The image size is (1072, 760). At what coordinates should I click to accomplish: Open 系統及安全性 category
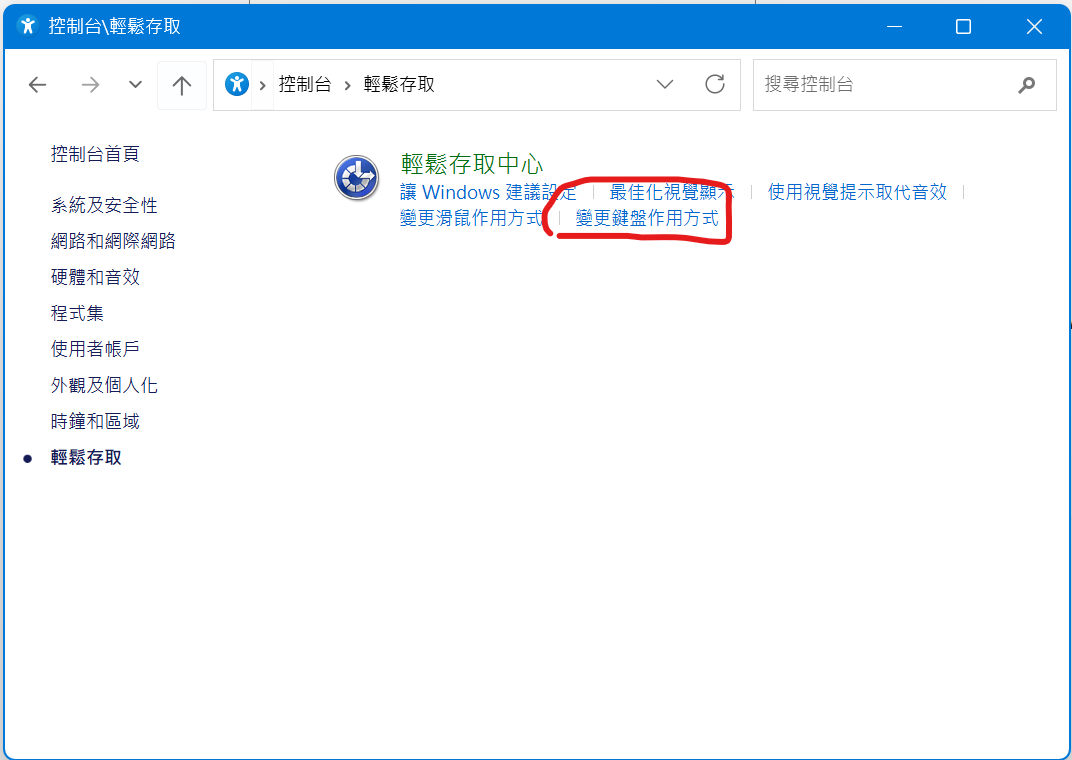(104, 205)
